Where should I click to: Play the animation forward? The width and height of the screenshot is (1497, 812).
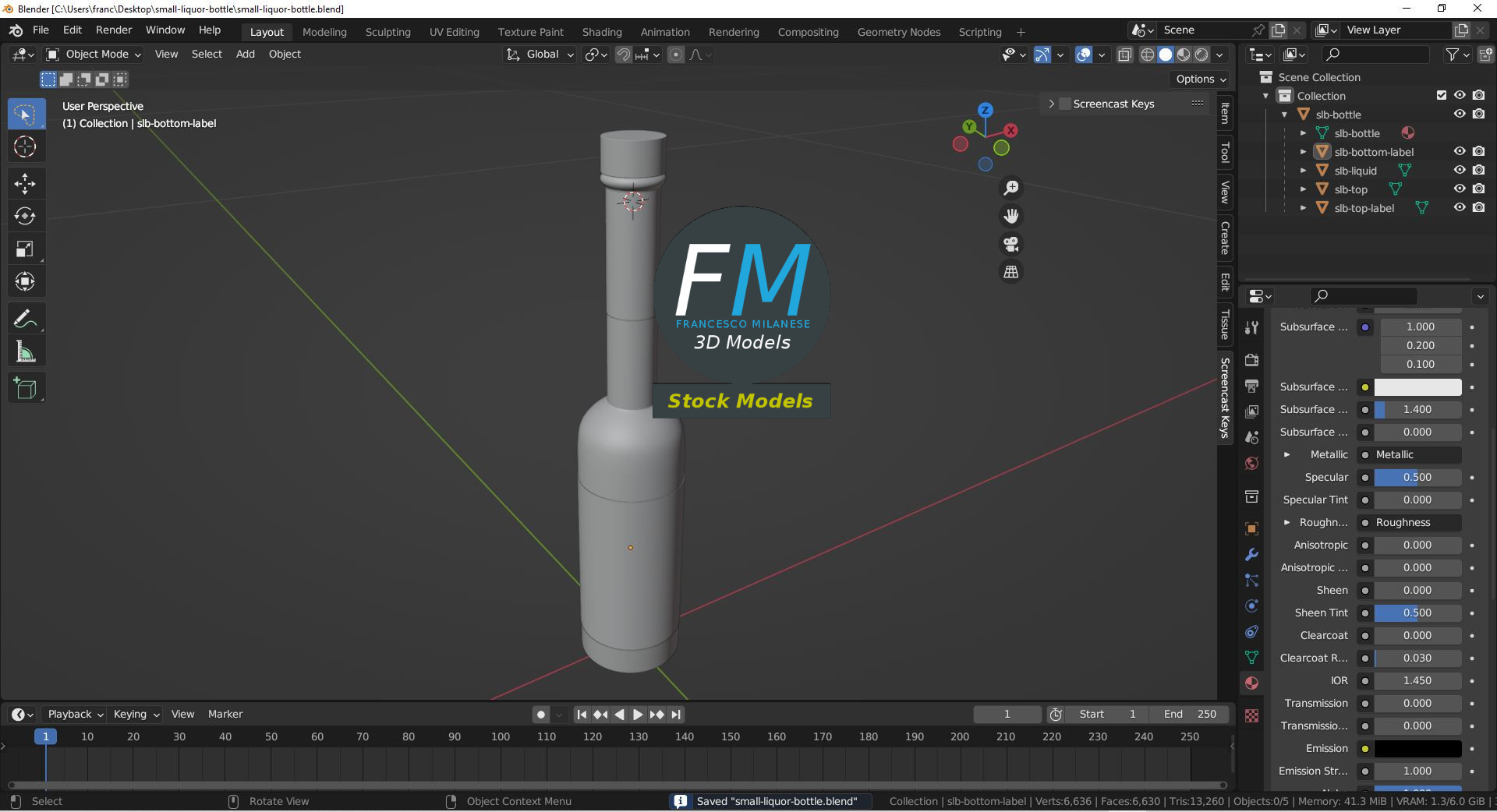(x=638, y=715)
